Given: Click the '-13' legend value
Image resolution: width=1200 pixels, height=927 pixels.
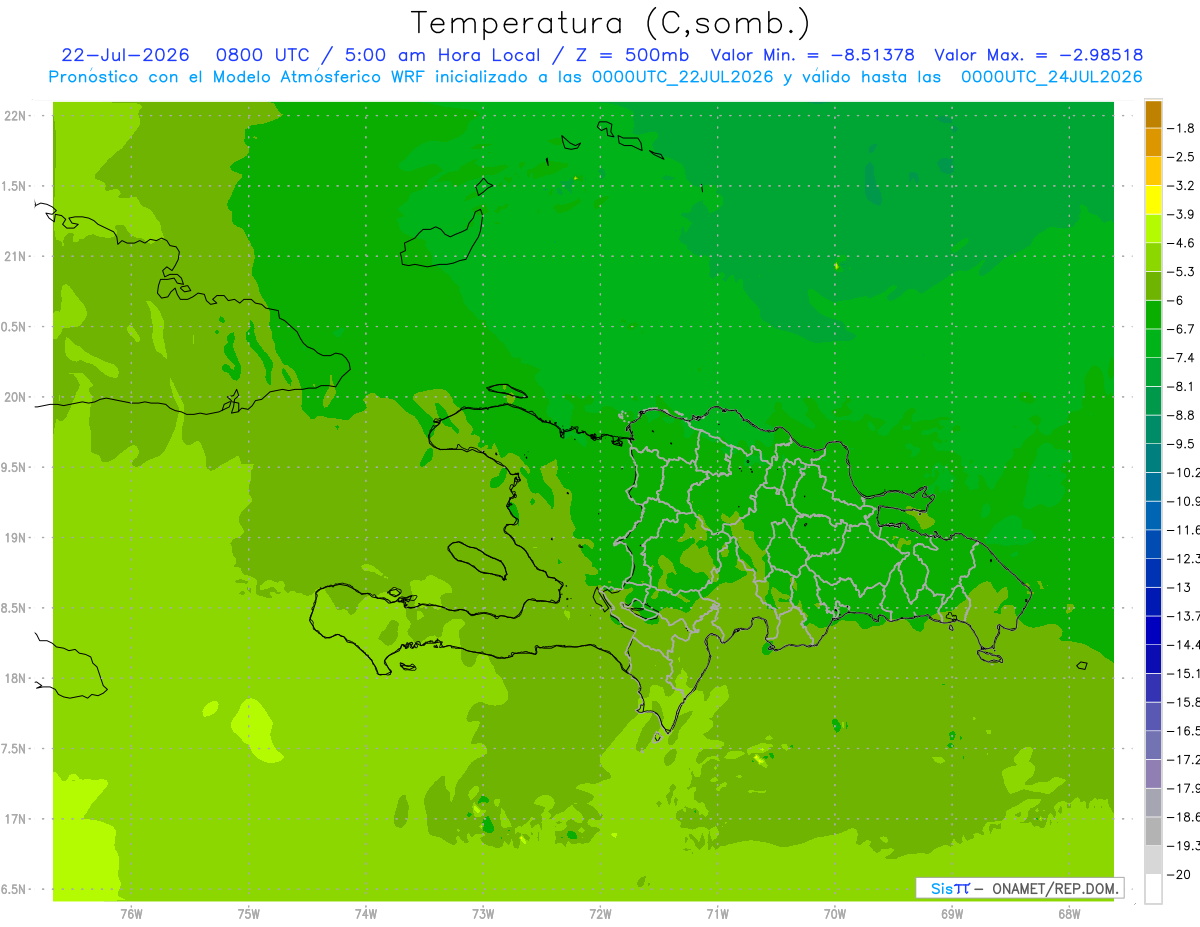Looking at the screenshot, I should [1178, 587].
